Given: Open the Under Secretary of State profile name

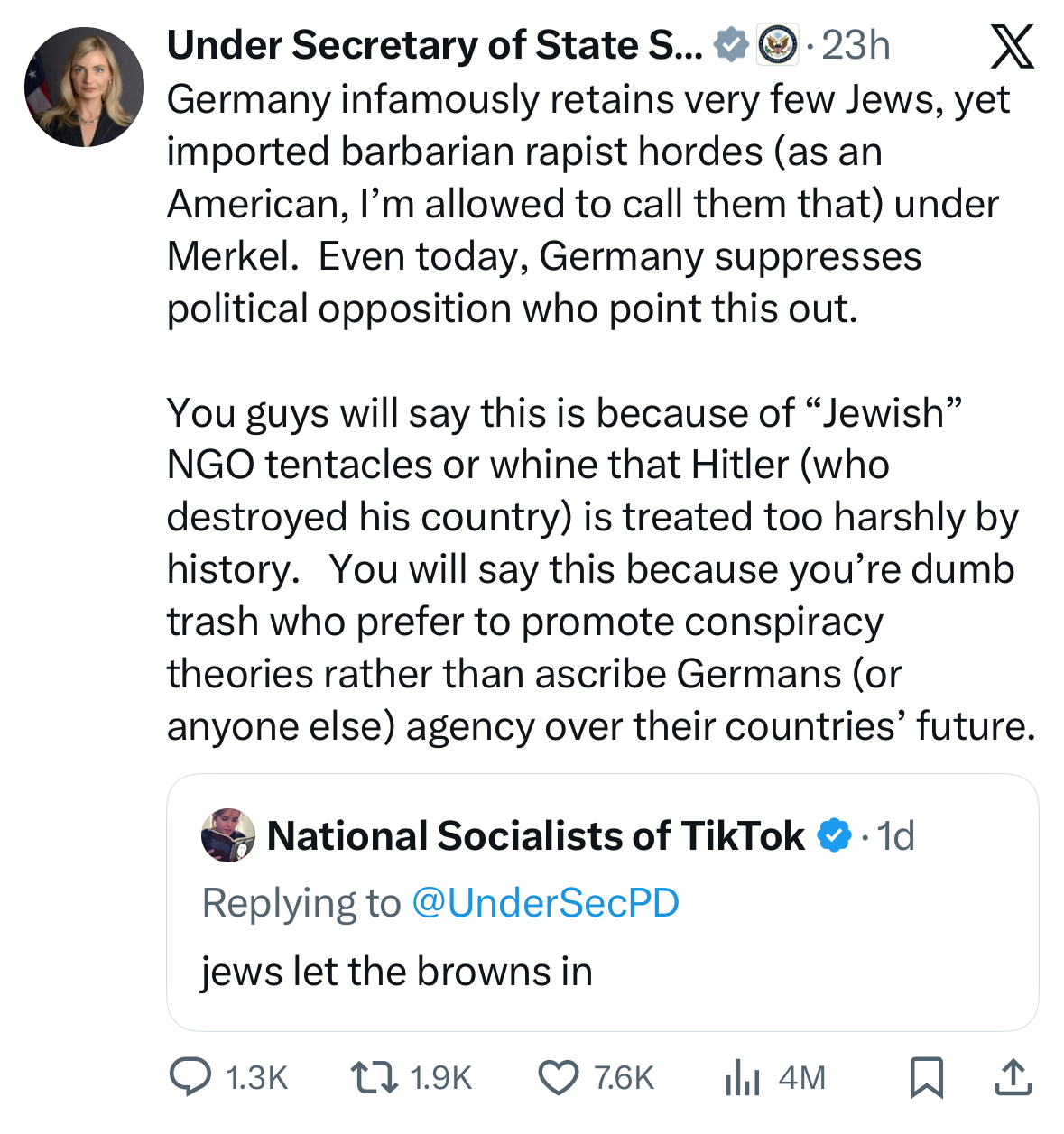Looking at the screenshot, I should pos(434,45).
